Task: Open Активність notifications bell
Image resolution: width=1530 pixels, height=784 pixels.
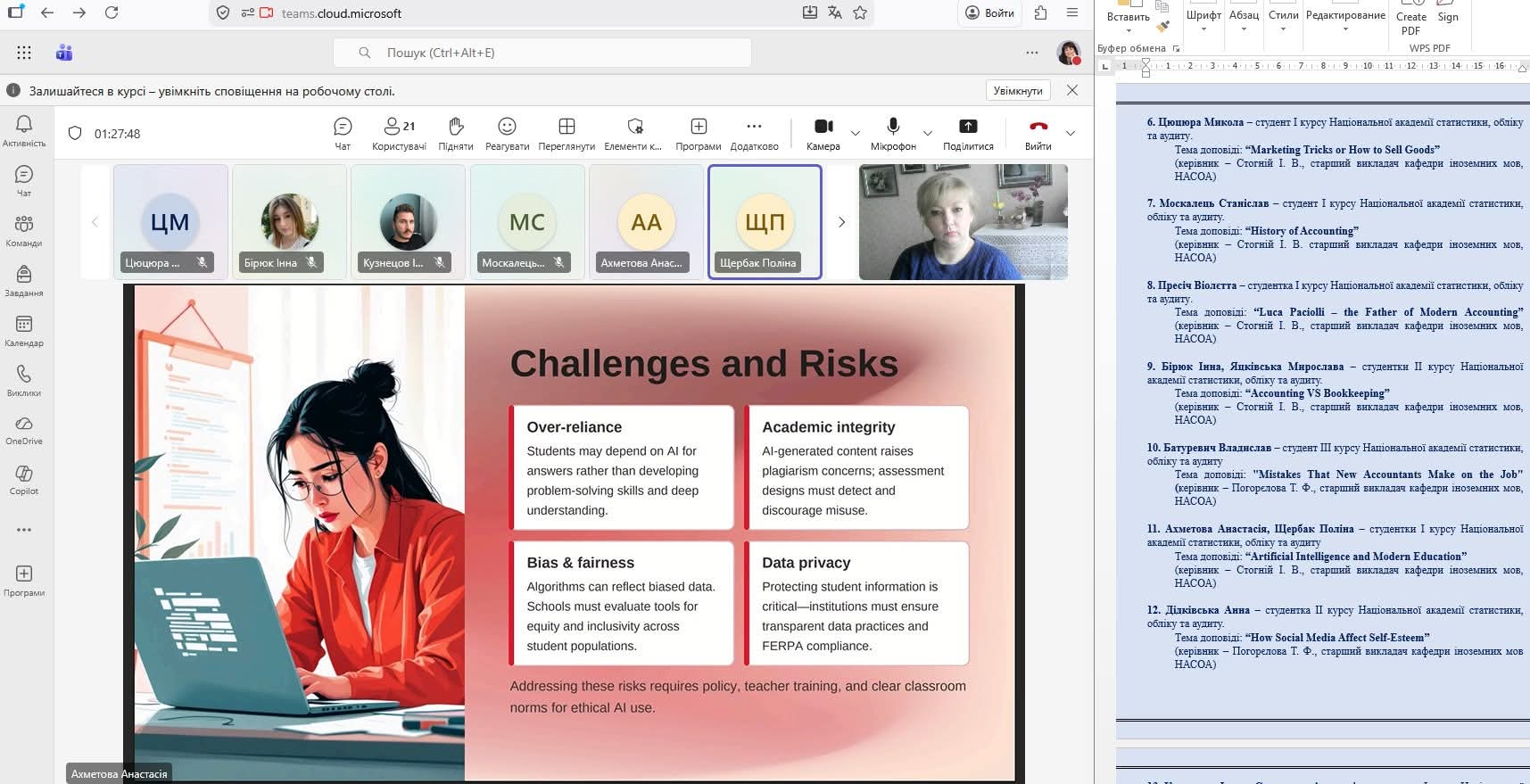Action: (24, 130)
